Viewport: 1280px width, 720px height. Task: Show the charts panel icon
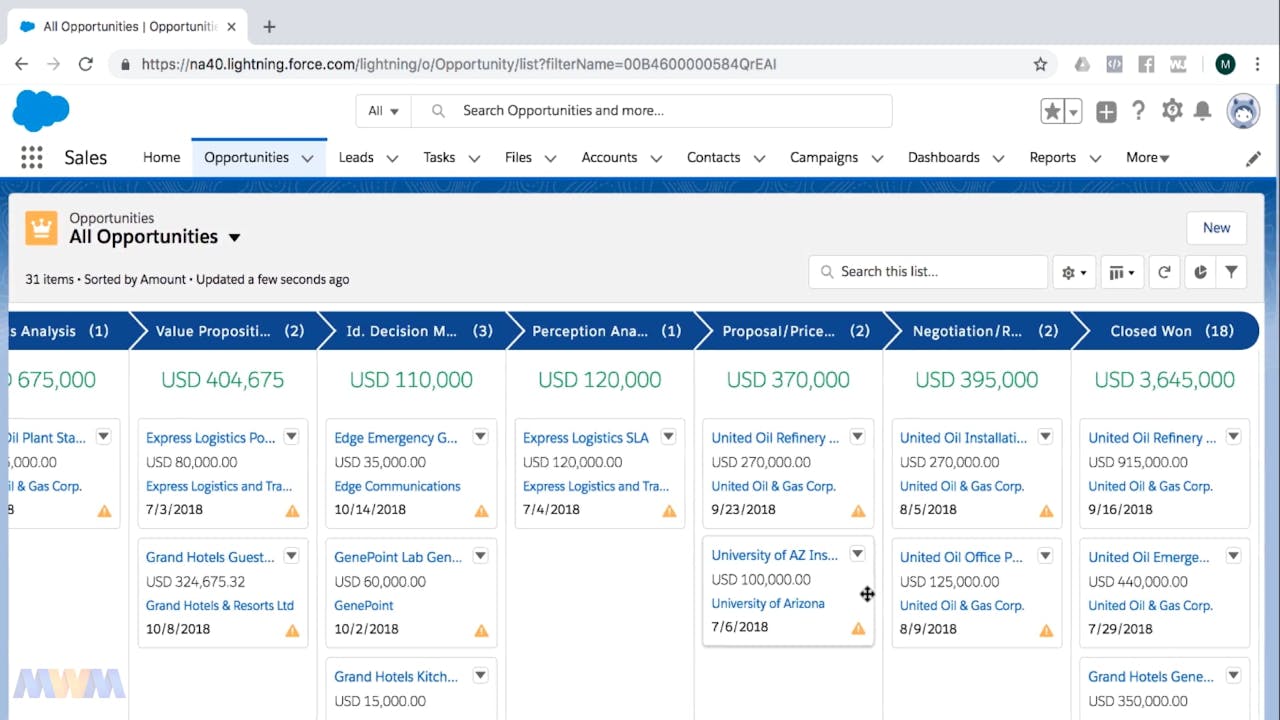click(x=1200, y=272)
